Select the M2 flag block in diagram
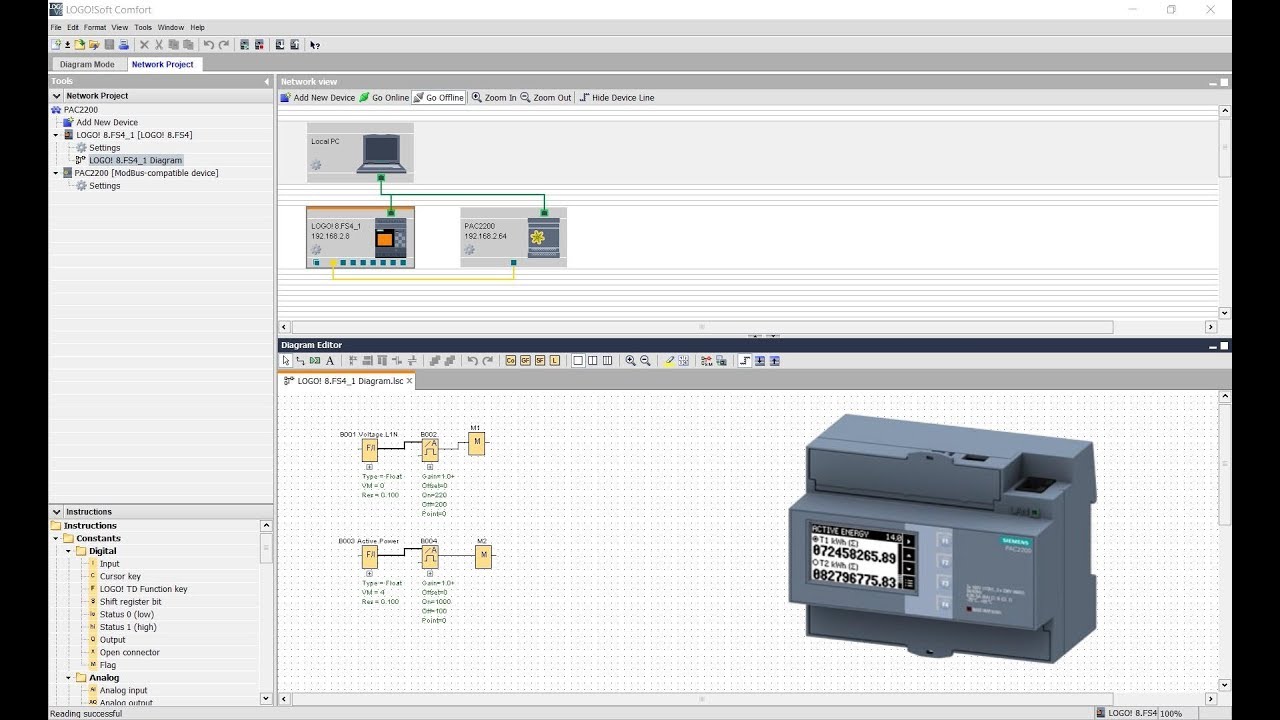This screenshot has width=1280, height=720. click(x=483, y=555)
